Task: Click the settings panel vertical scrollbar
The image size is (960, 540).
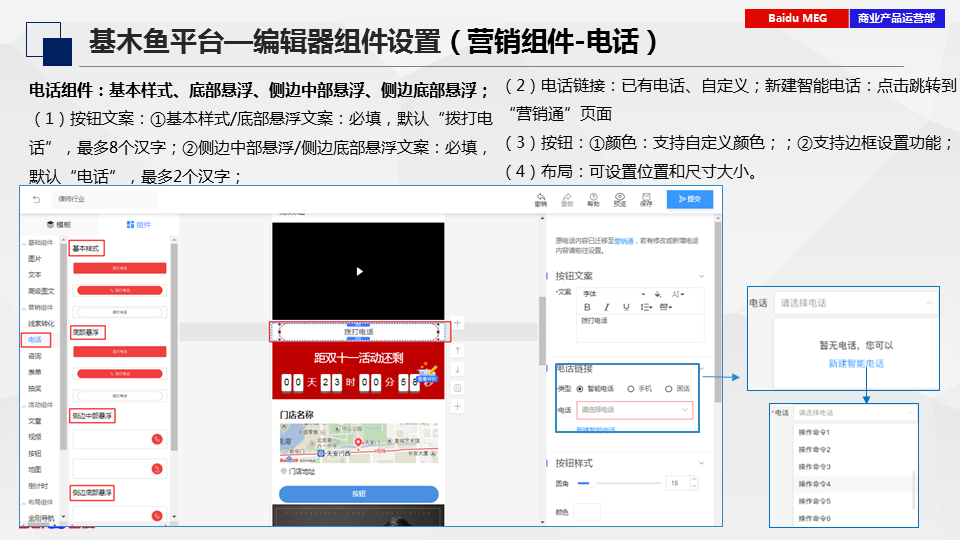Action: coord(718,312)
